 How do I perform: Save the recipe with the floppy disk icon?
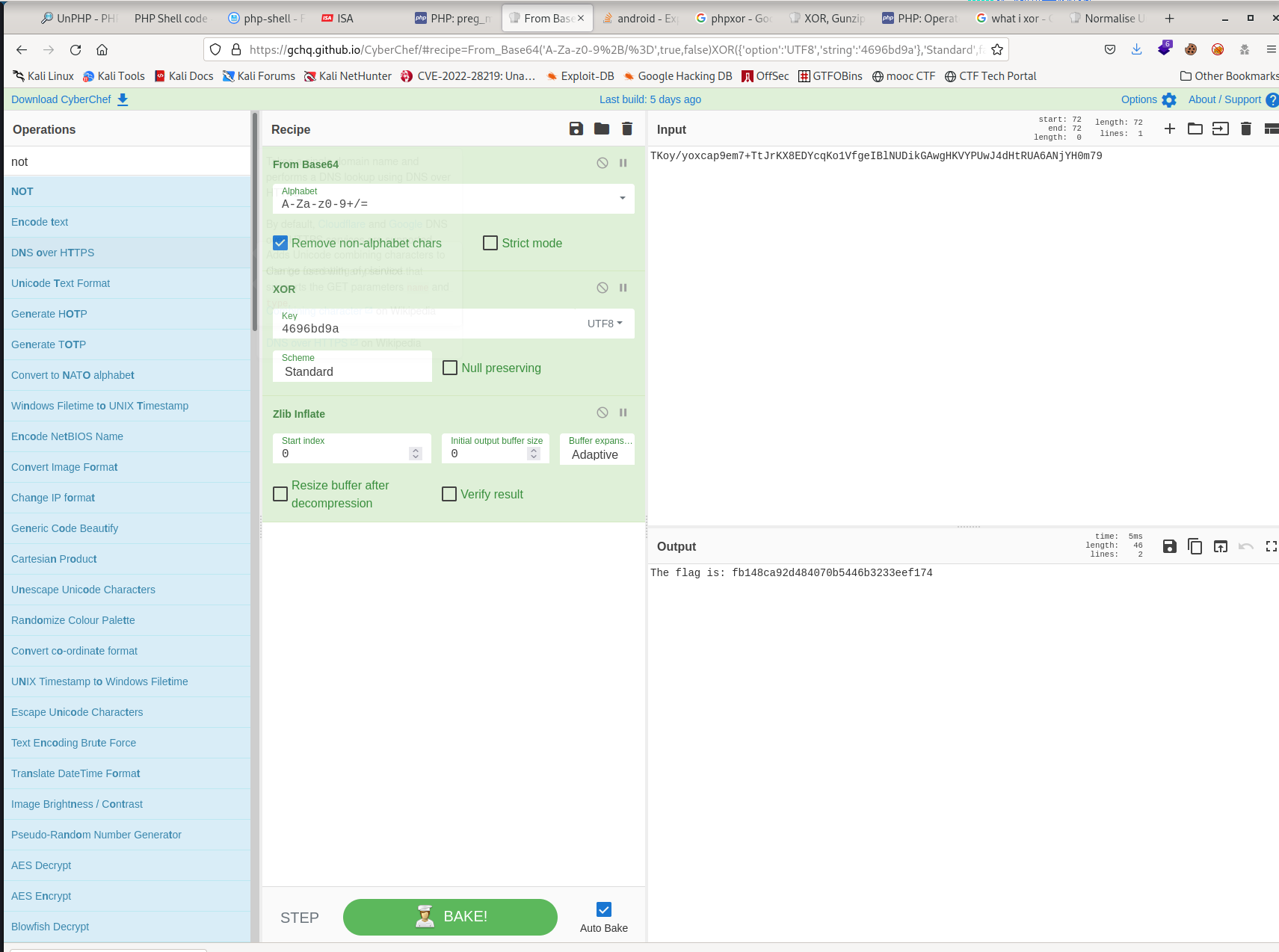(x=576, y=129)
